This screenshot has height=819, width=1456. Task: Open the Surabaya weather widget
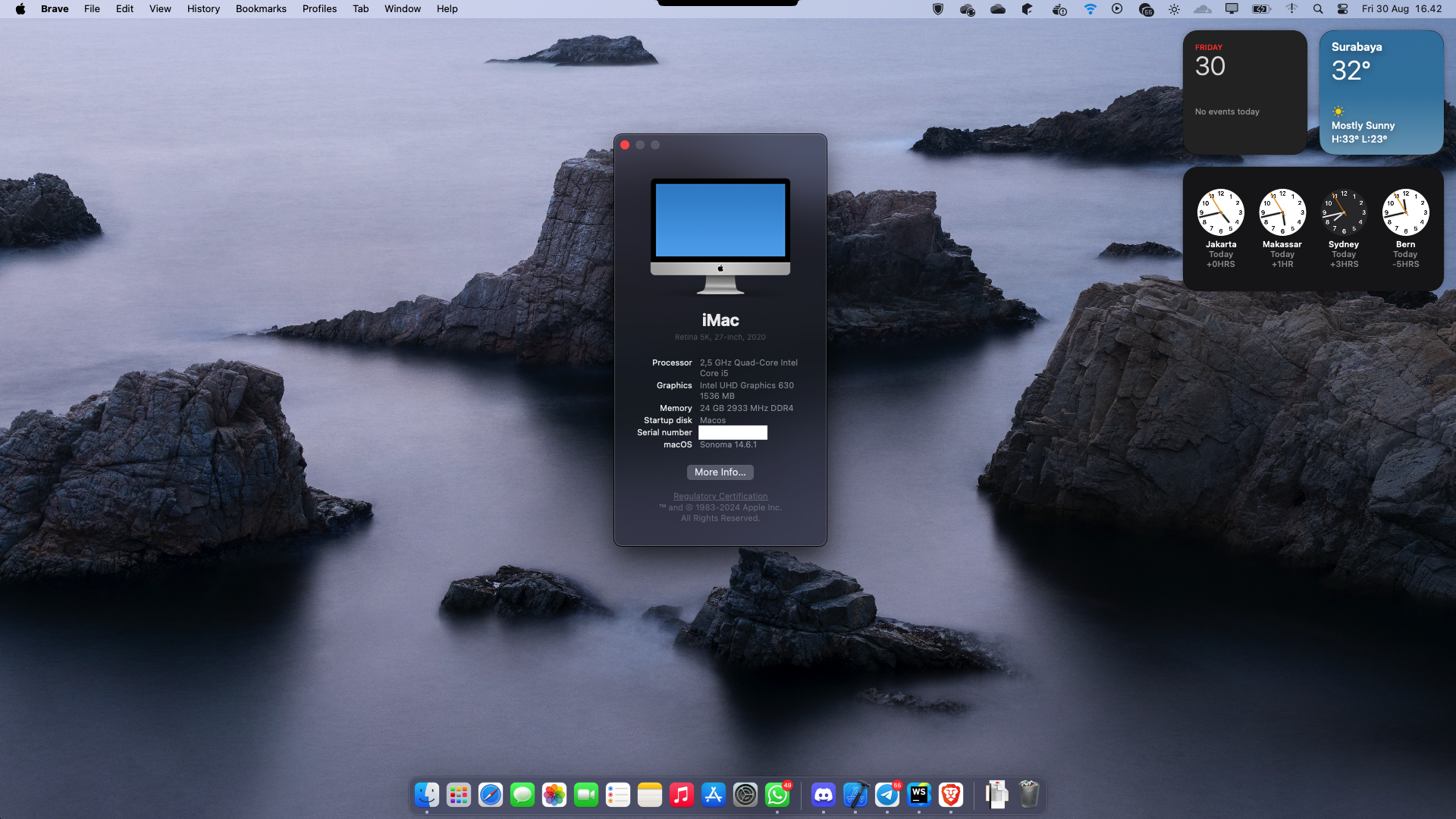(1382, 93)
